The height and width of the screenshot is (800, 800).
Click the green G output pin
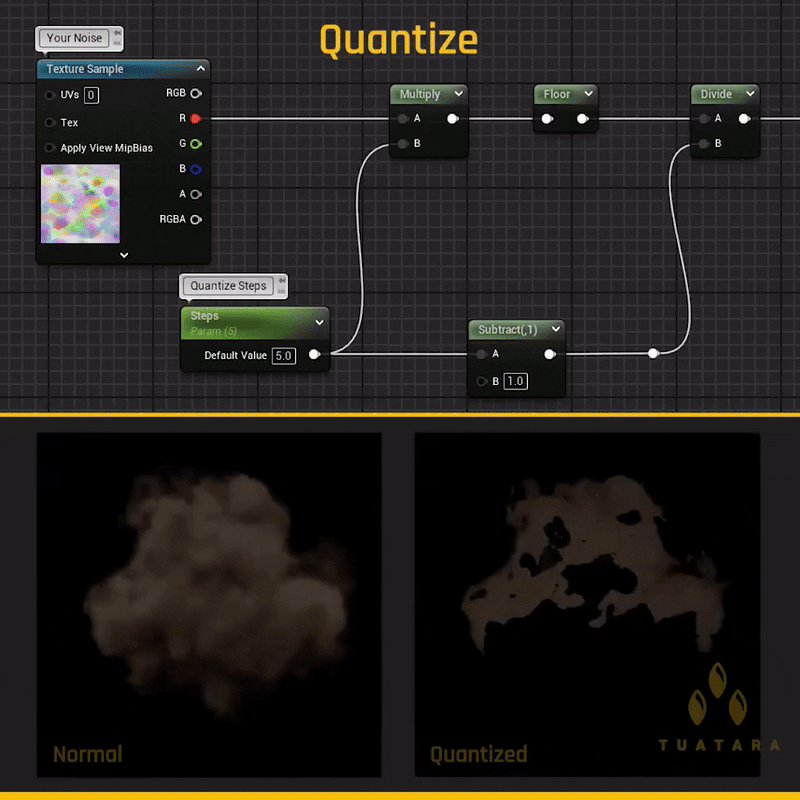click(x=196, y=144)
